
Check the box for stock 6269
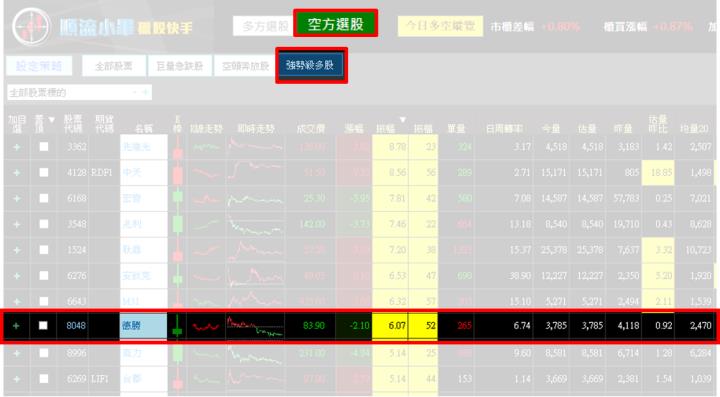[x=44, y=378]
